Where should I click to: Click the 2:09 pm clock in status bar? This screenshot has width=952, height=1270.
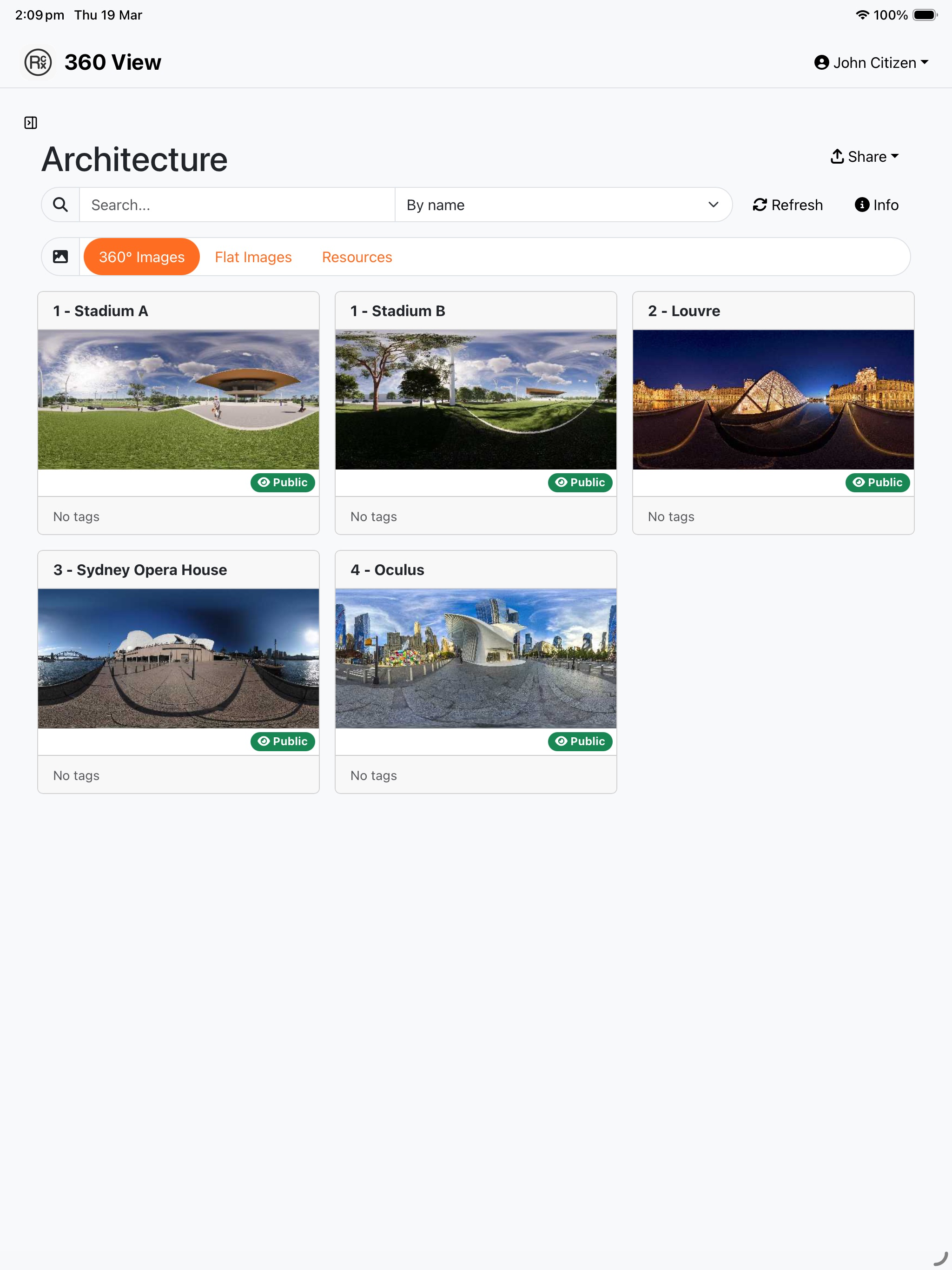pyautogui.click(x=40, y=15)
